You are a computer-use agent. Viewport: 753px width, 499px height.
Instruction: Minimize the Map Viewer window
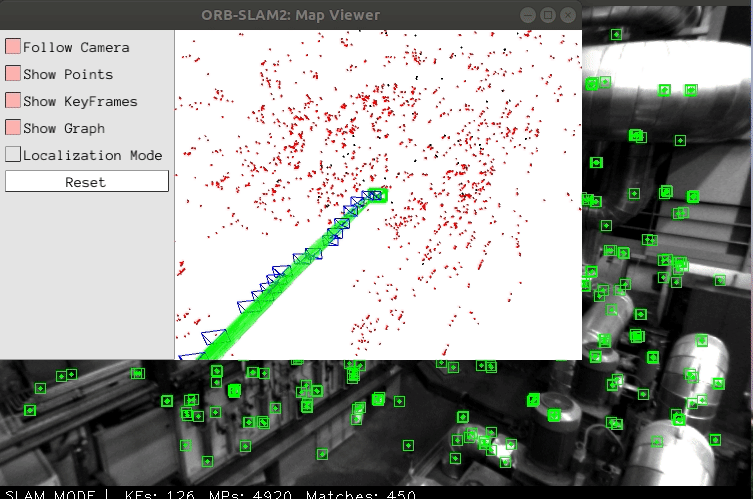coord(528,15)
